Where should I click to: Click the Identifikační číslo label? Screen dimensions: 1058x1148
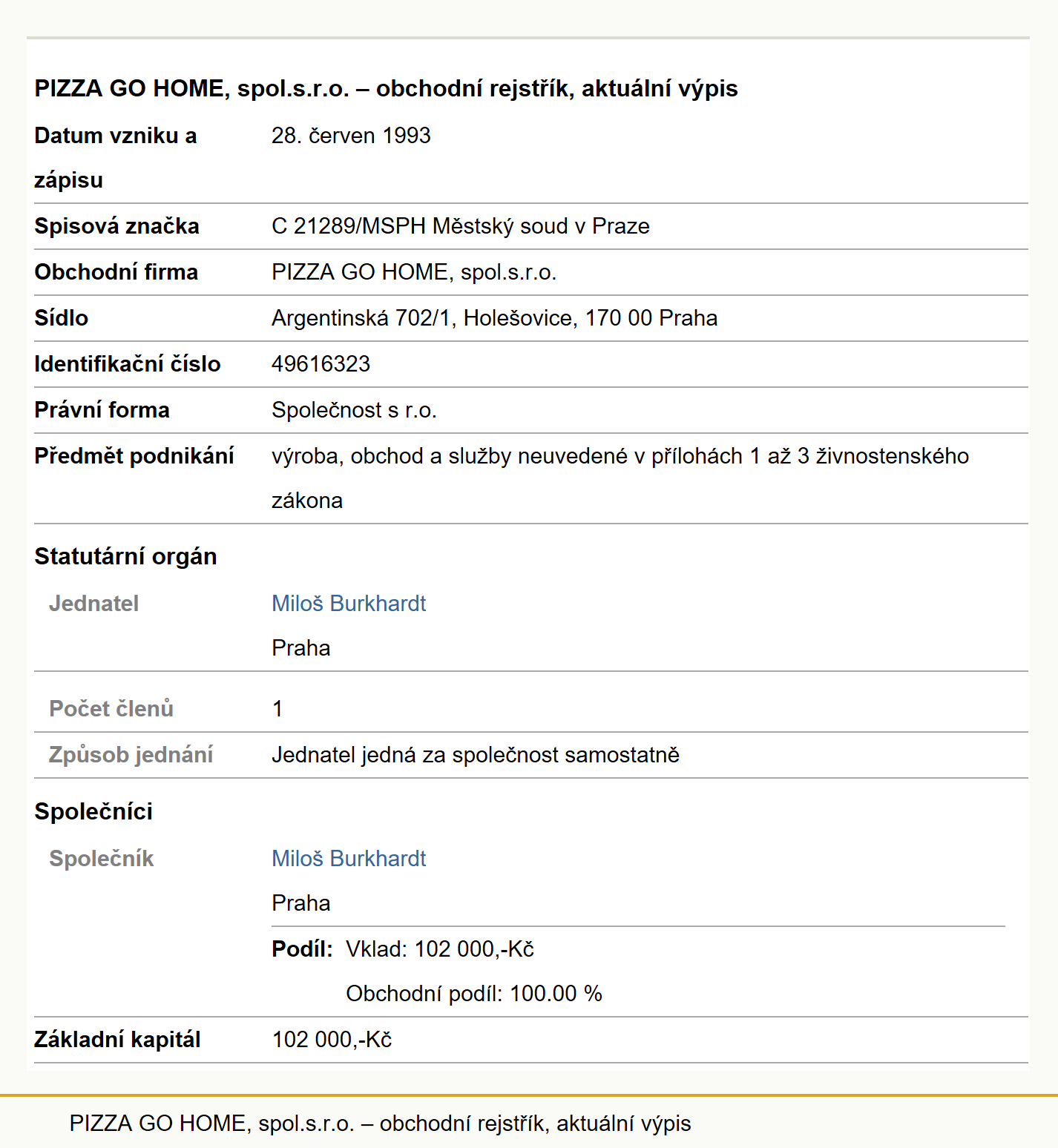(x=128, y=364)
